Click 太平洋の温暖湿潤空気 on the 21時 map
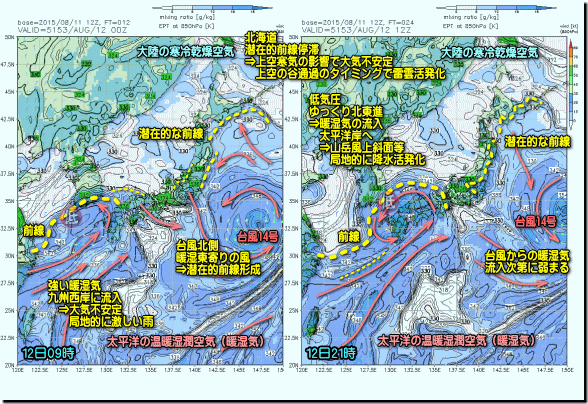588x404 pixels. (456, 341)
